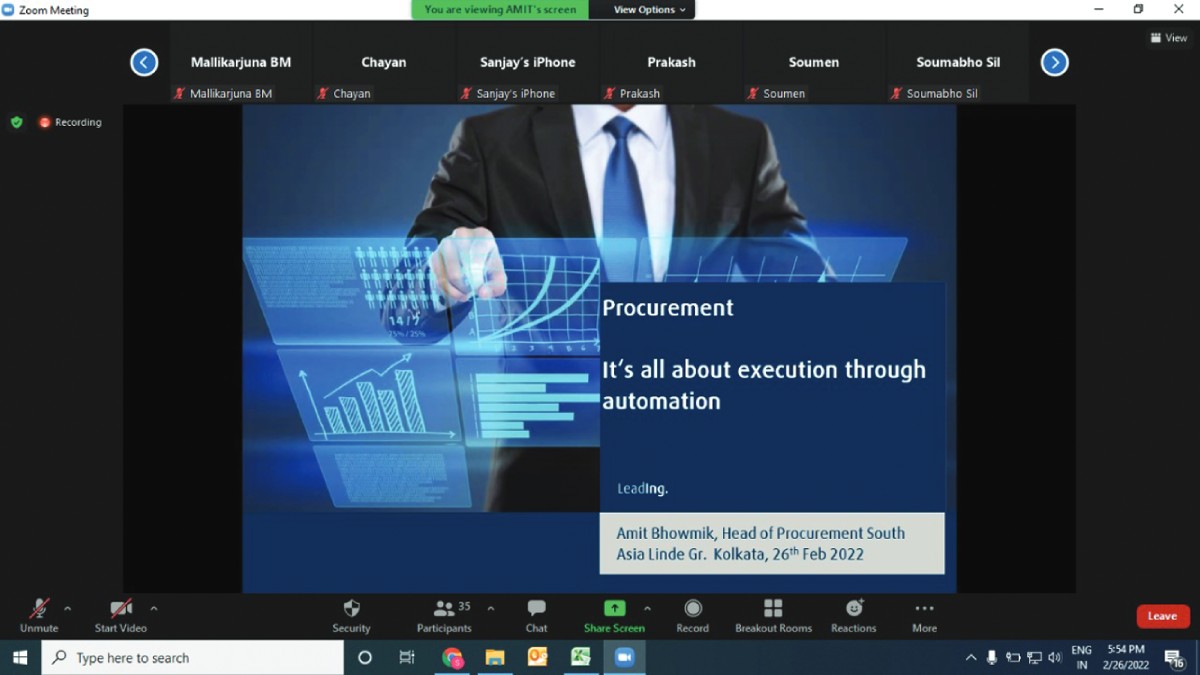Open Reactions menu
This screenshot has height=675, width=1200.
click(x=853, y=615)
